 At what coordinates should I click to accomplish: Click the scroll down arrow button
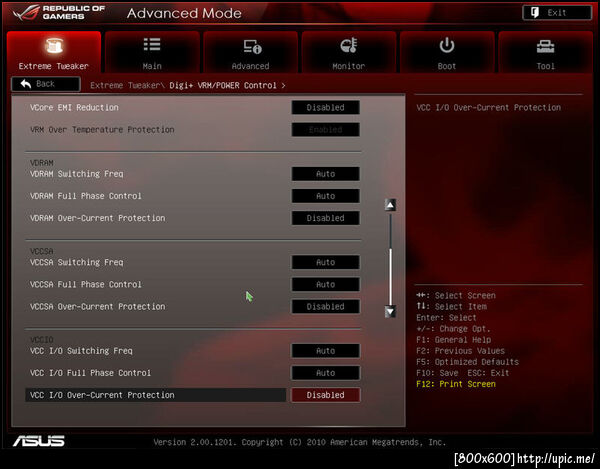pyautogui.click(x=390, y=311)
